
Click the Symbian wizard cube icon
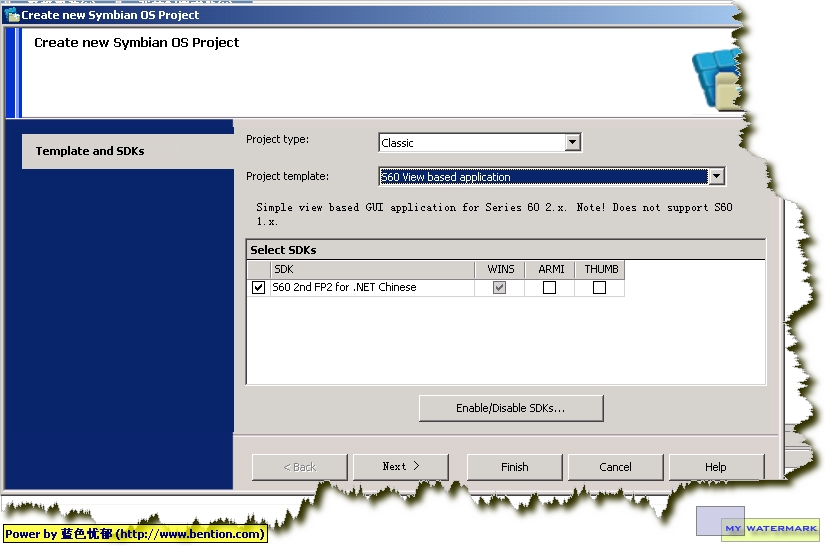pyautogui.click(x=717, y=78)
